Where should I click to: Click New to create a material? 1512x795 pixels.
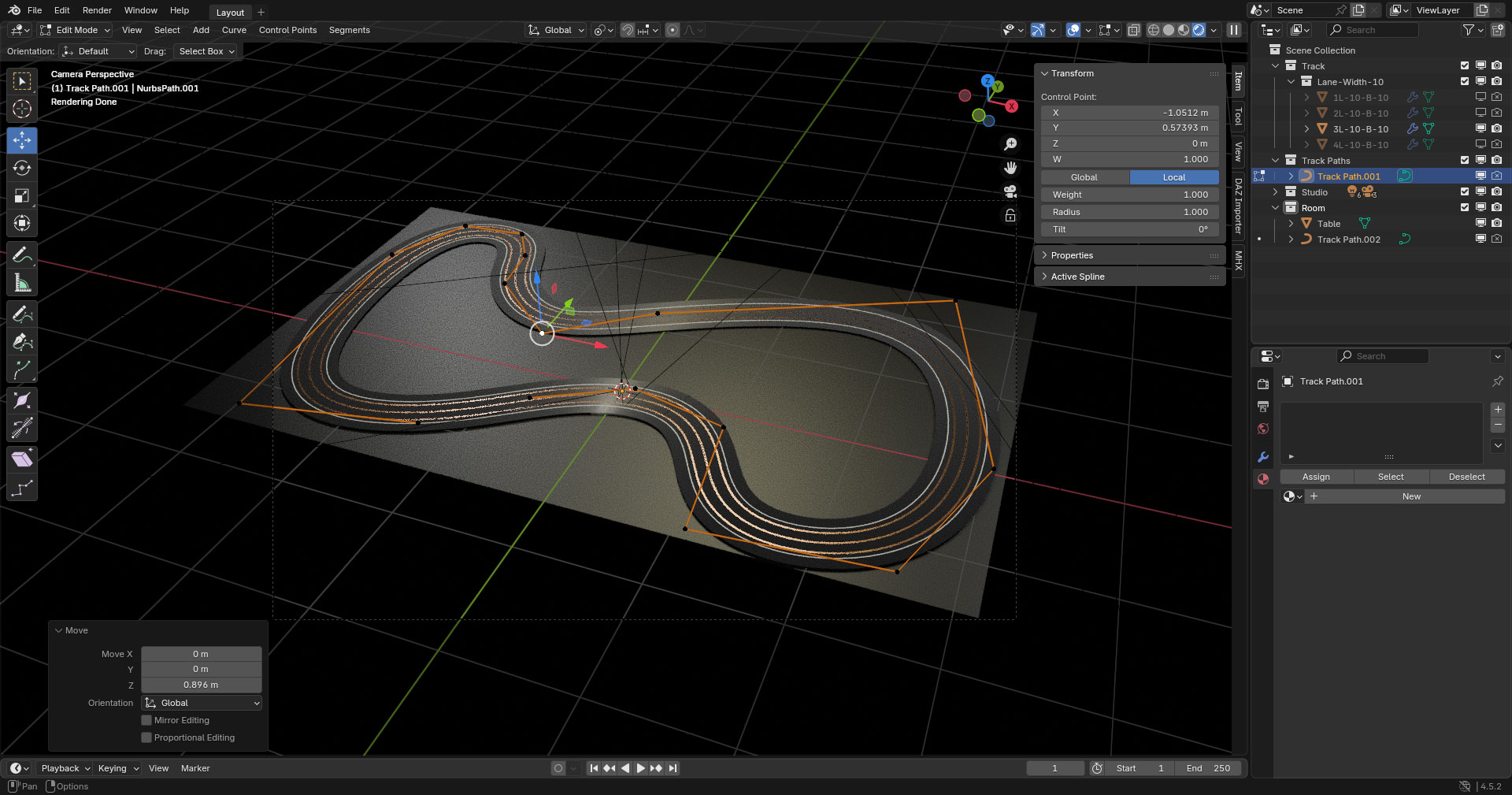tap(1410, 496)
